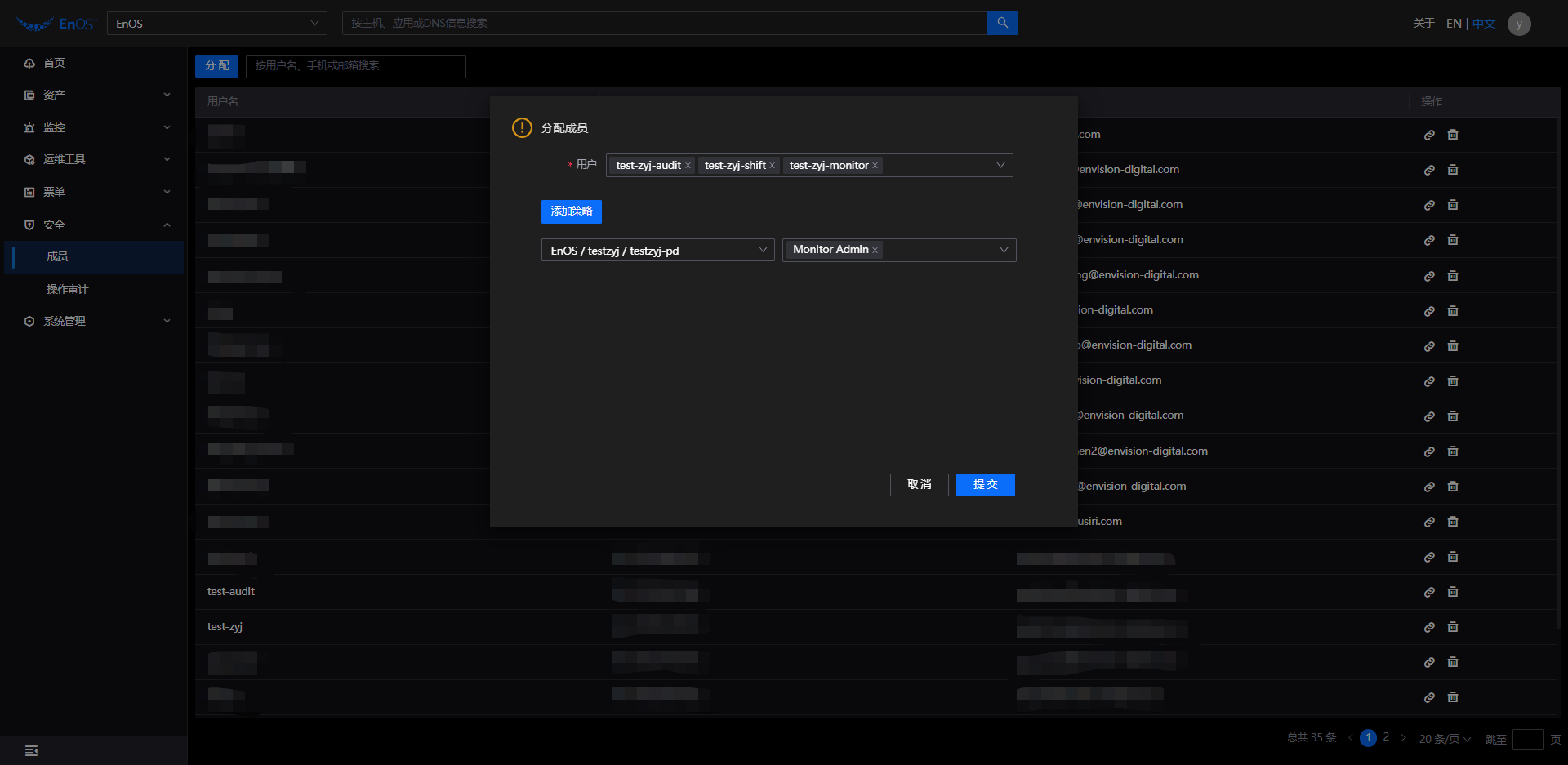
Task: Open the user avatar menu
Action: coord(1519,24)
